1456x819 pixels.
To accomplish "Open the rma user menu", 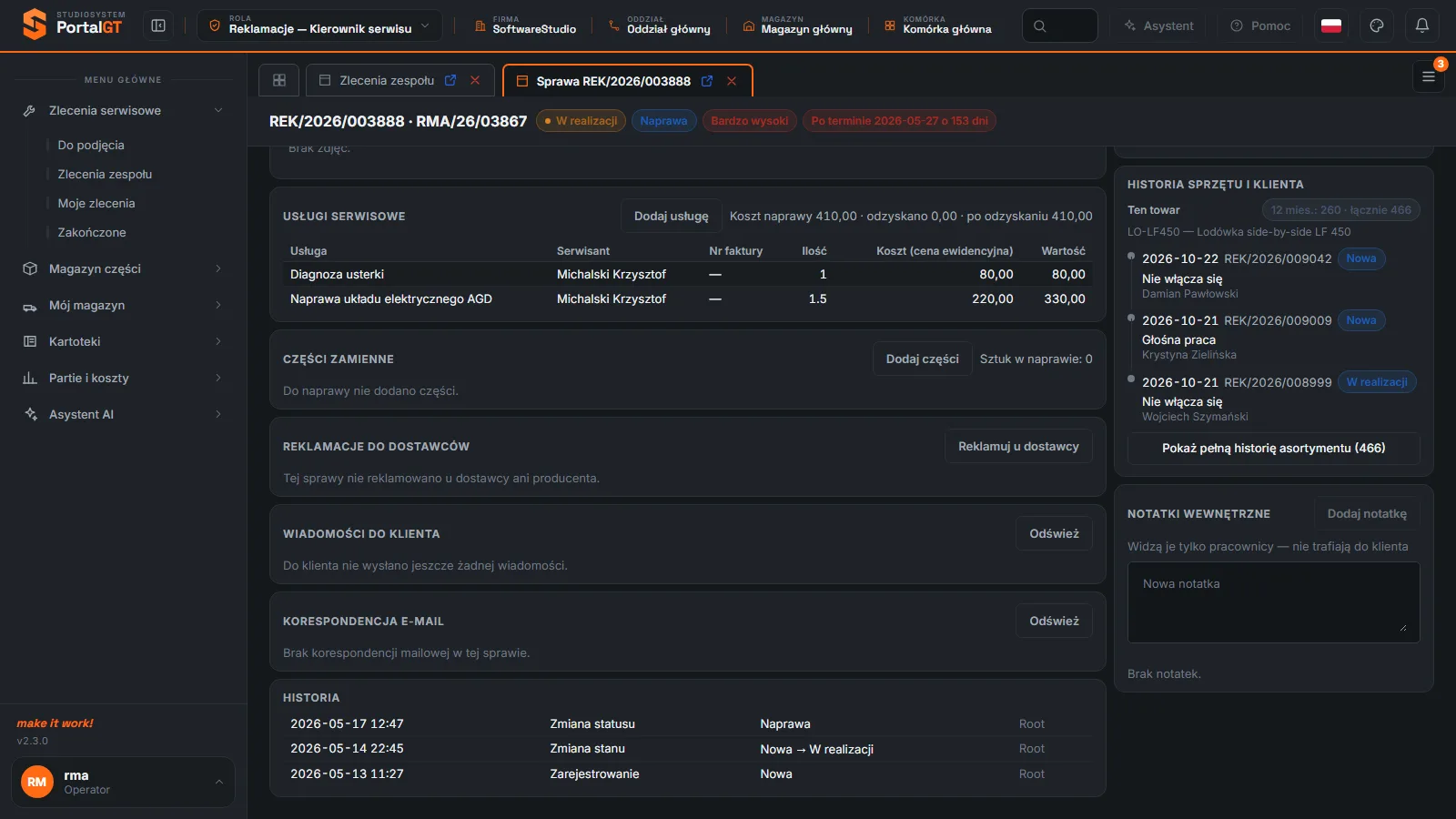I will click(123, 782).
